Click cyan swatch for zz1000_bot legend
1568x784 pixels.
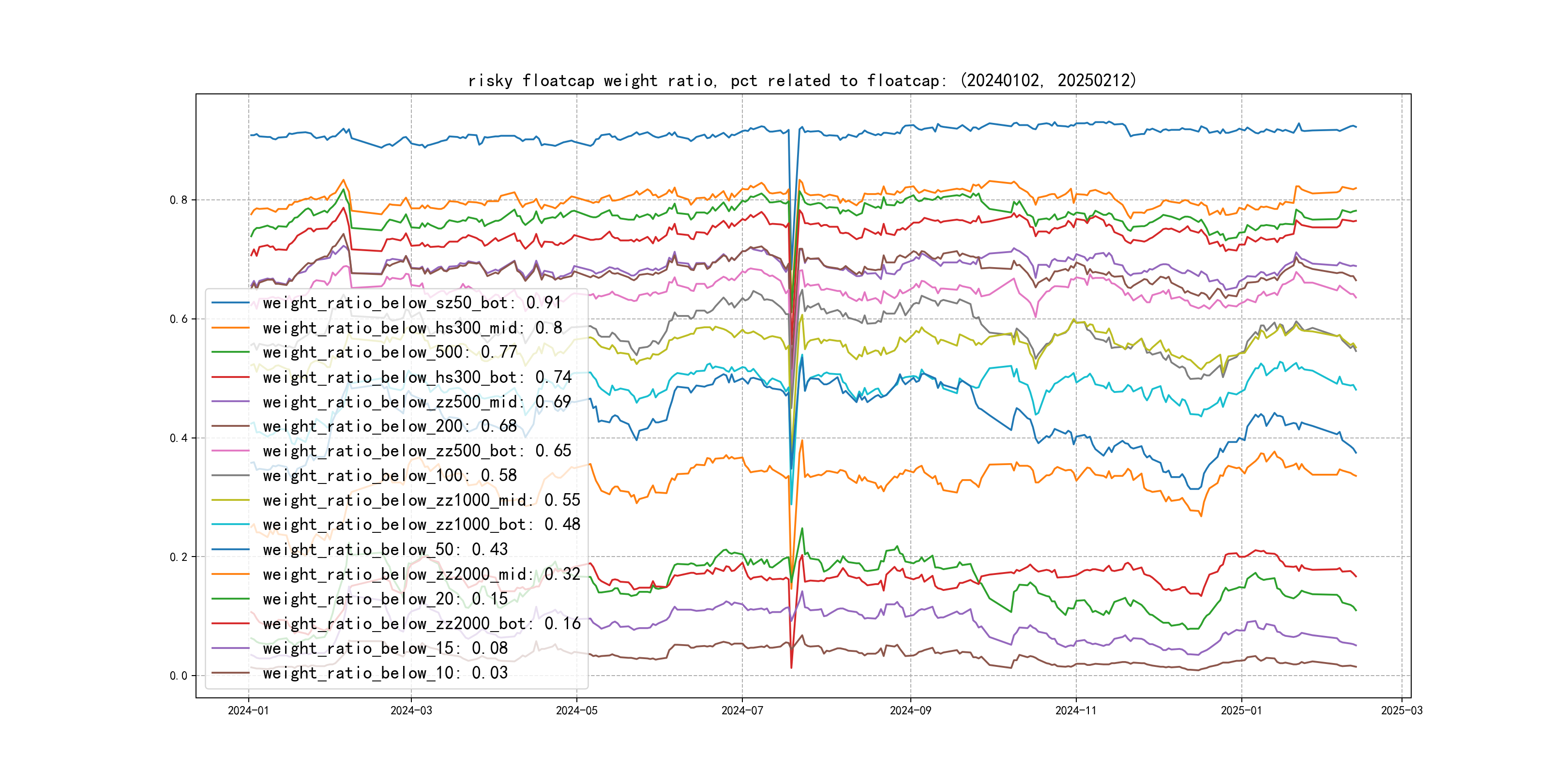[x=230, y=525]
